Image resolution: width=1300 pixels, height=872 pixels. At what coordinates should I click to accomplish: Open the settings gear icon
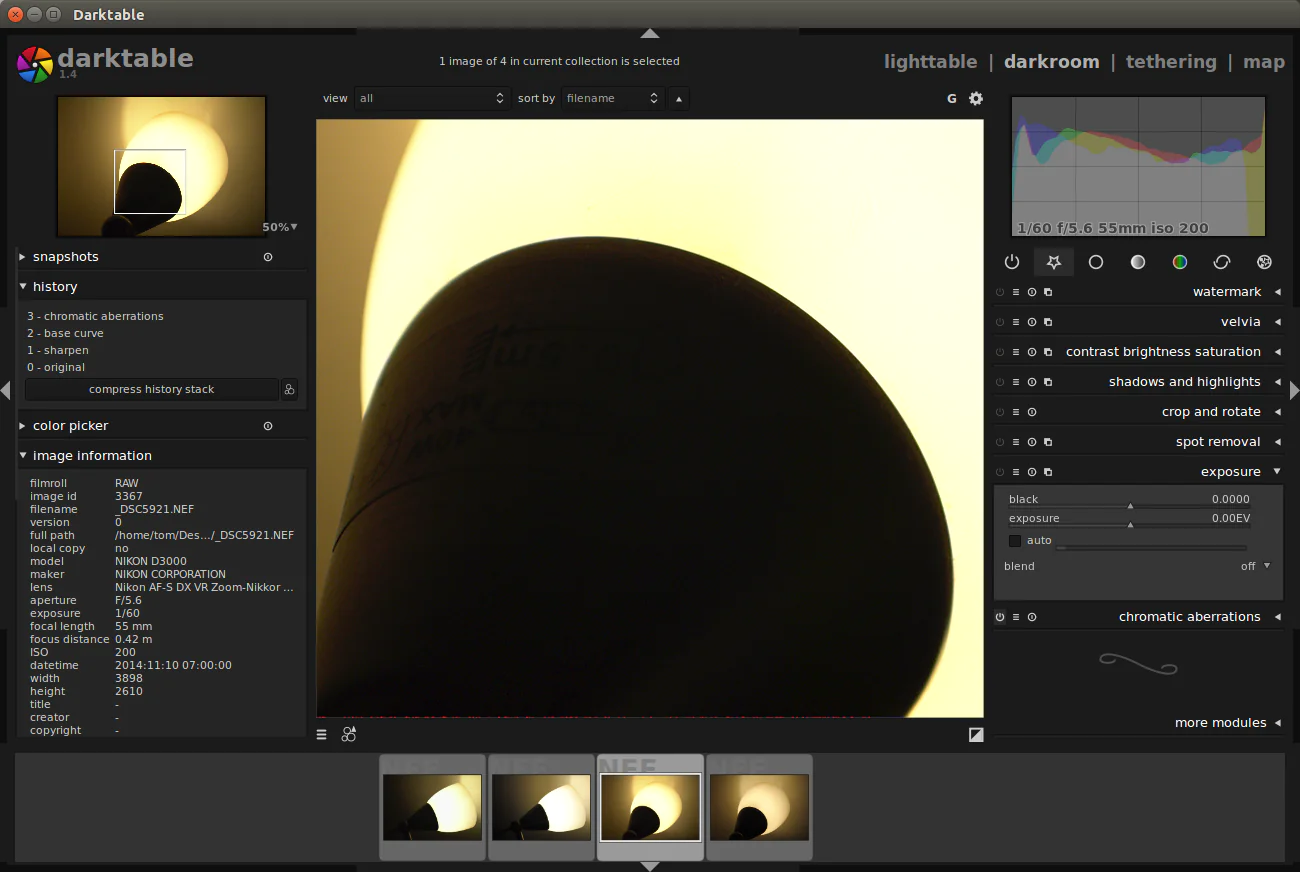coord(976,98)
